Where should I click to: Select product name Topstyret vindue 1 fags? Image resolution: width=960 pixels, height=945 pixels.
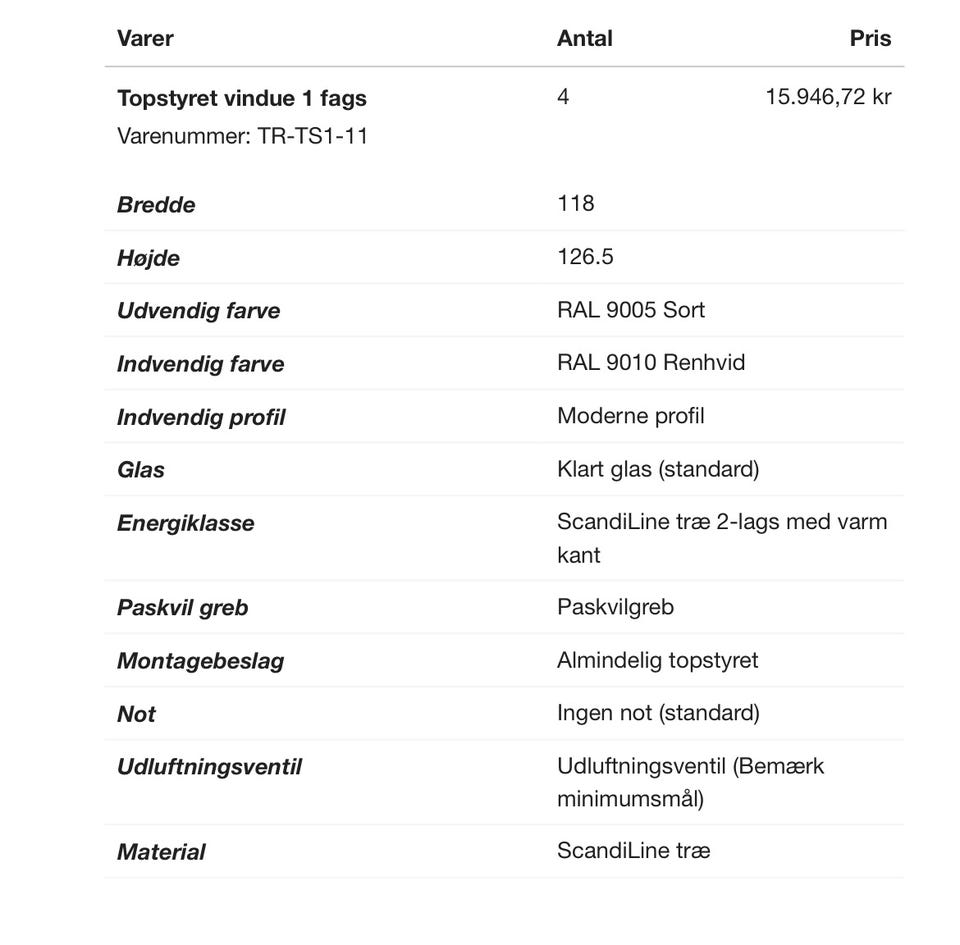tap(241, 98)
